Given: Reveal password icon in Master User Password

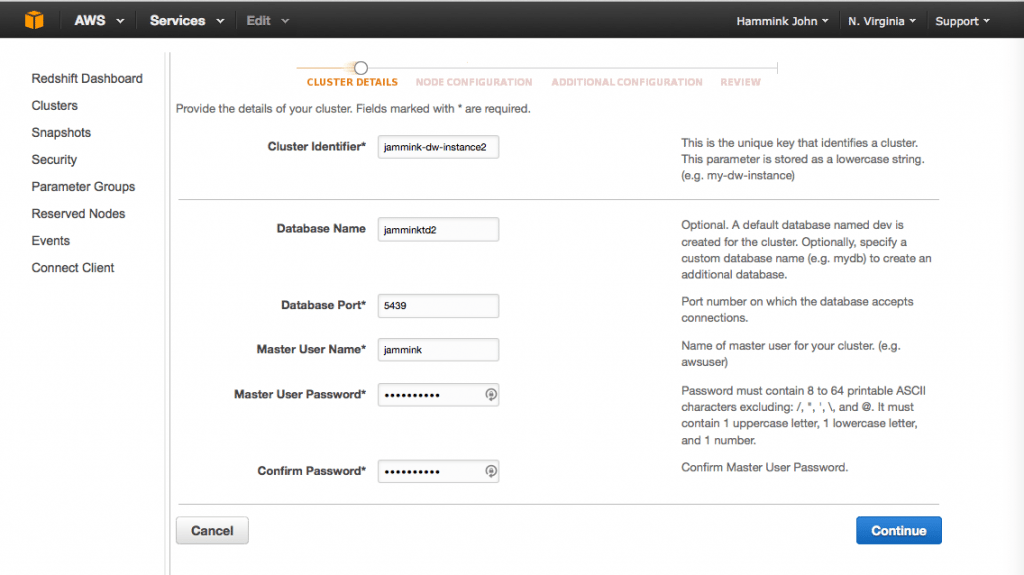Looking at the screenshot, I should pos(490,395).
